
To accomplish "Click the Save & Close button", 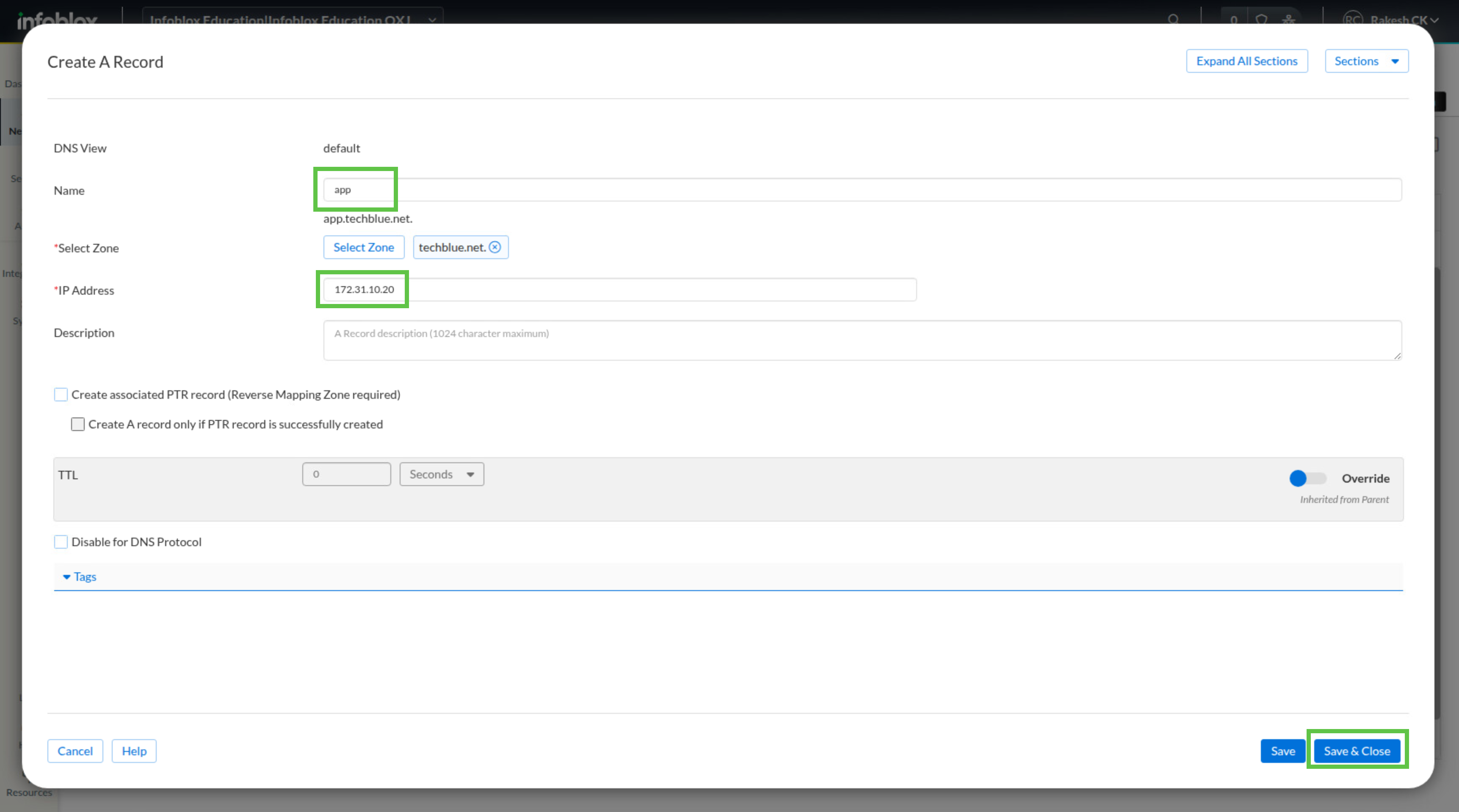I will coord(1357,751).
